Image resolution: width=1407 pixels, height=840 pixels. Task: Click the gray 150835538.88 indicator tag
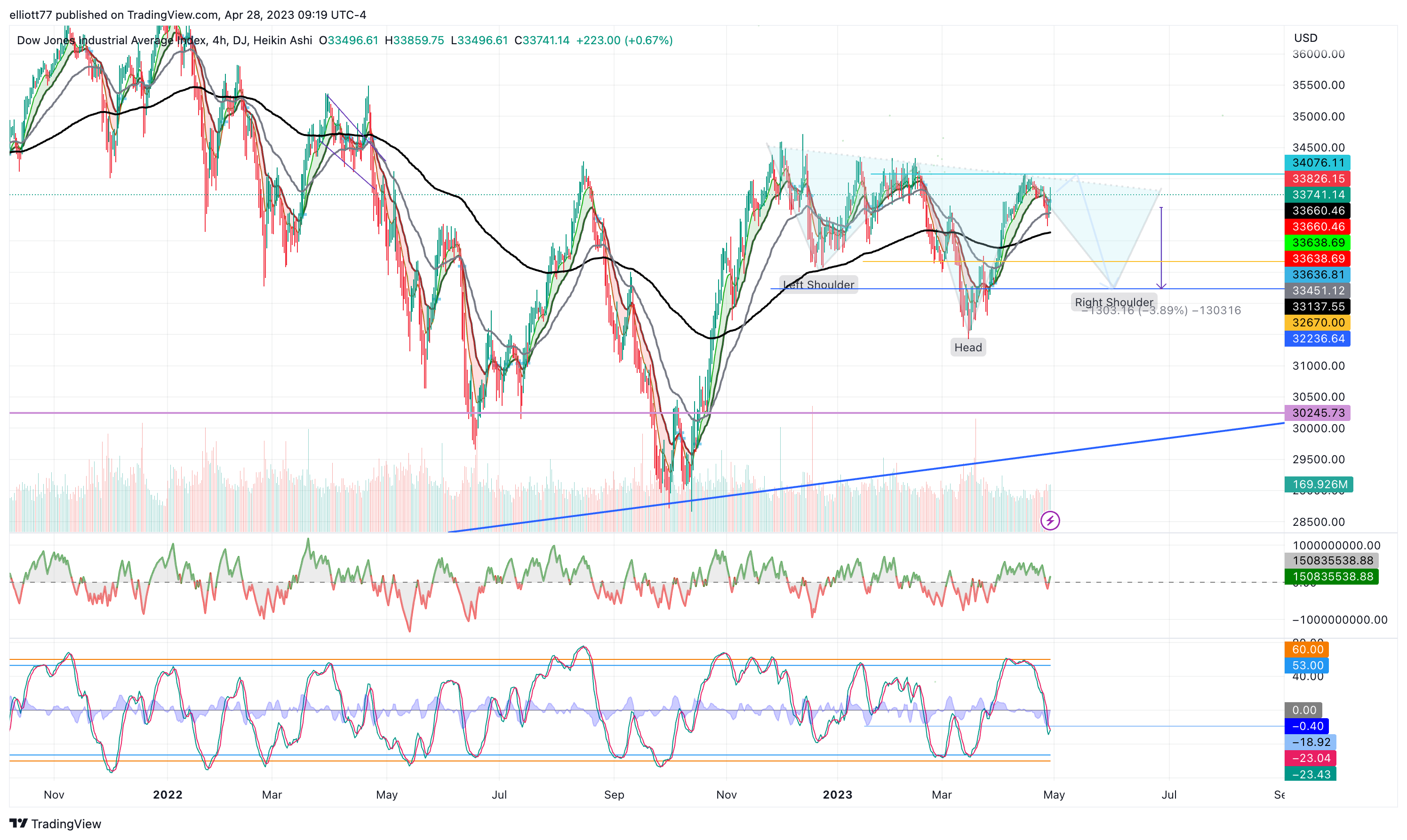point(1332,560)
